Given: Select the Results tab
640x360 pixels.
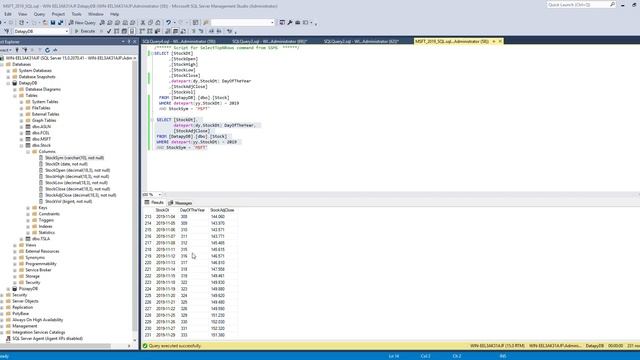Looking at the screenshot, I should coord(154,203).
